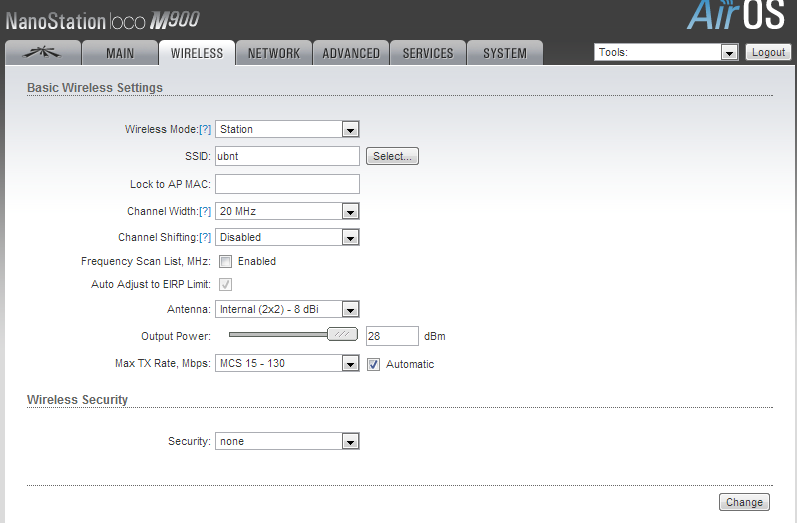The image size is (797, 523).
Task: Switch to the SYSTEM tab
Action: [505, 53]
